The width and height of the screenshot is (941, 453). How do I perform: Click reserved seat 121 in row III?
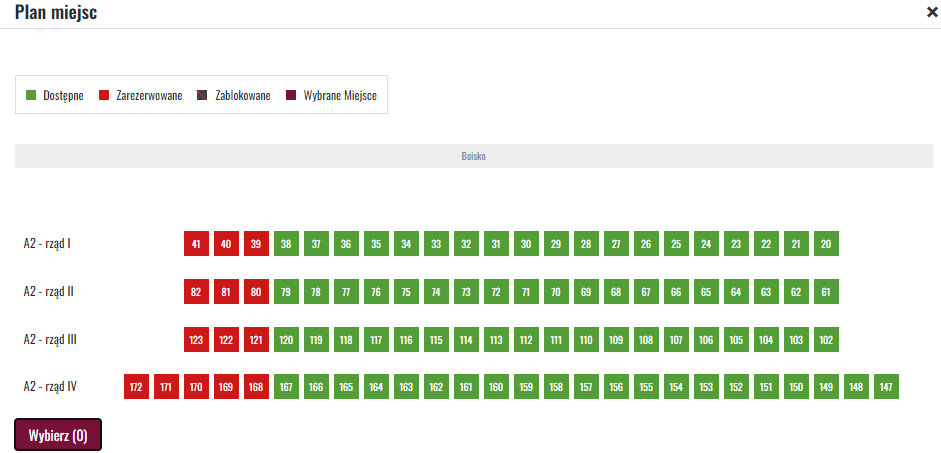(256, 340)
